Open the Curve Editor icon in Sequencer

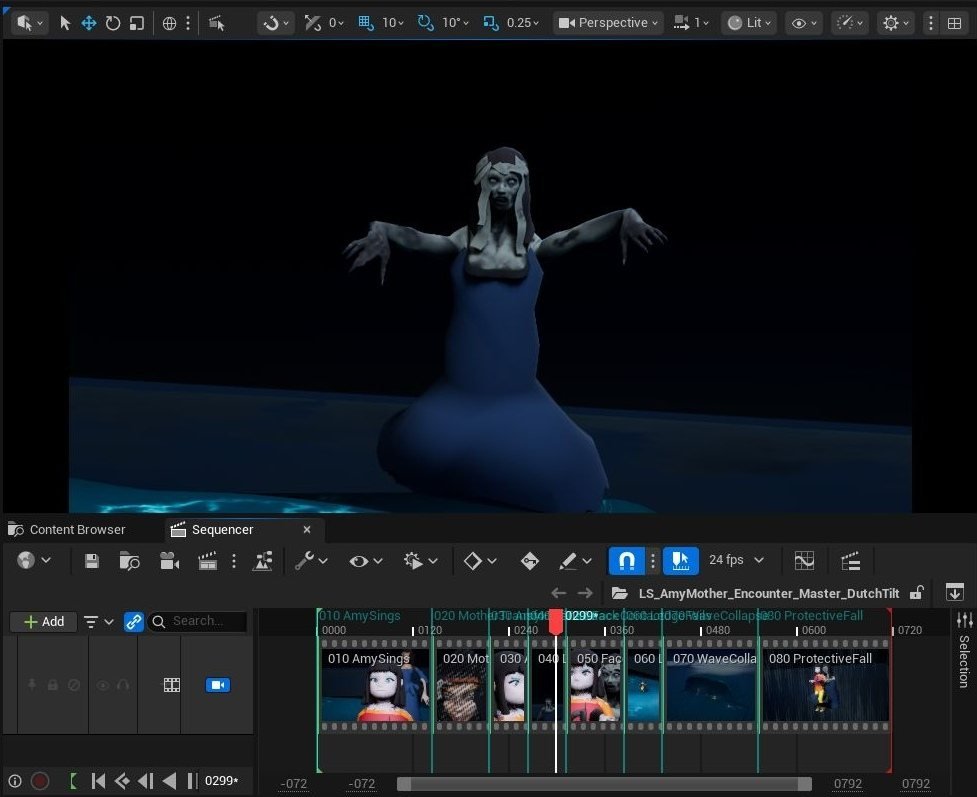(804, 561)
